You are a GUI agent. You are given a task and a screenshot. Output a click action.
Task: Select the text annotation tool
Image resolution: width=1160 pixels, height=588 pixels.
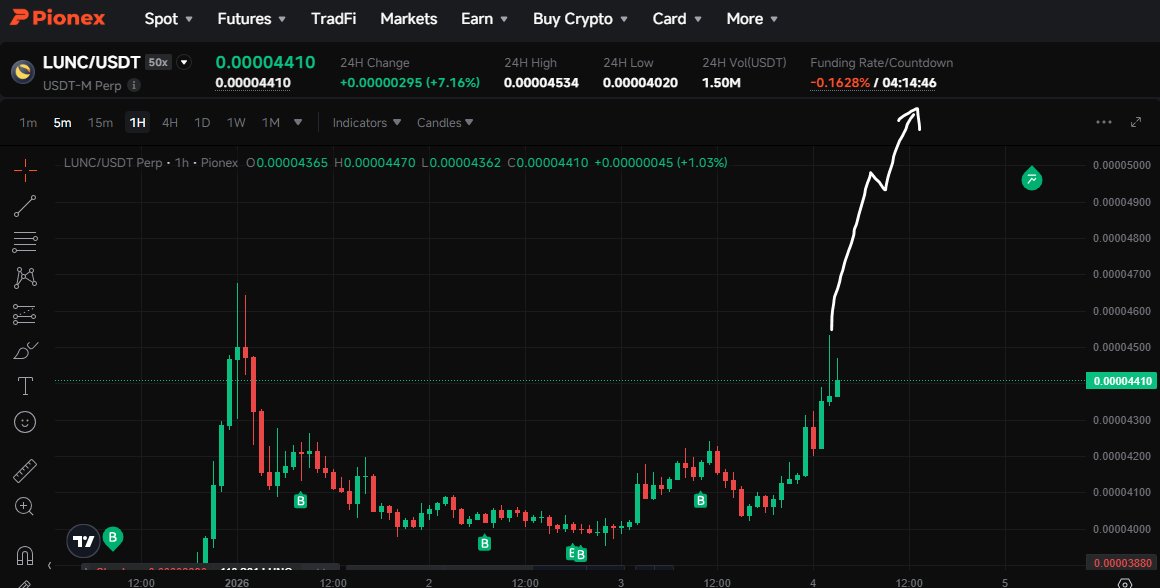pos(25,385)
